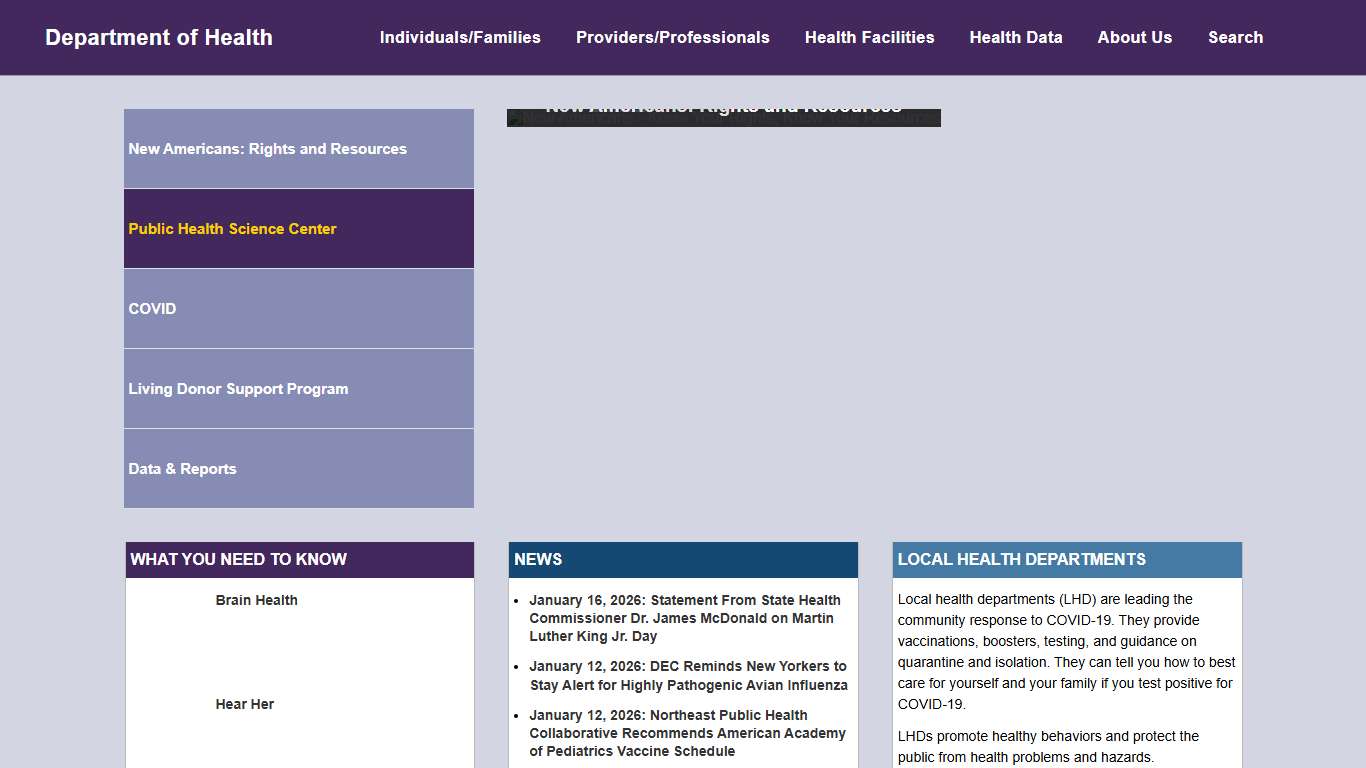Open the Hear Her link
Screen dimensions: 1366x768
[x=244, y=704]
